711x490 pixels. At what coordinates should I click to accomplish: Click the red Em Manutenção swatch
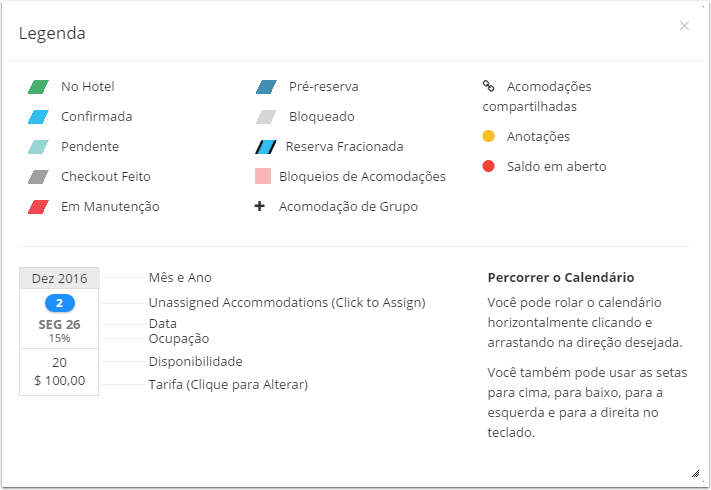39,207
